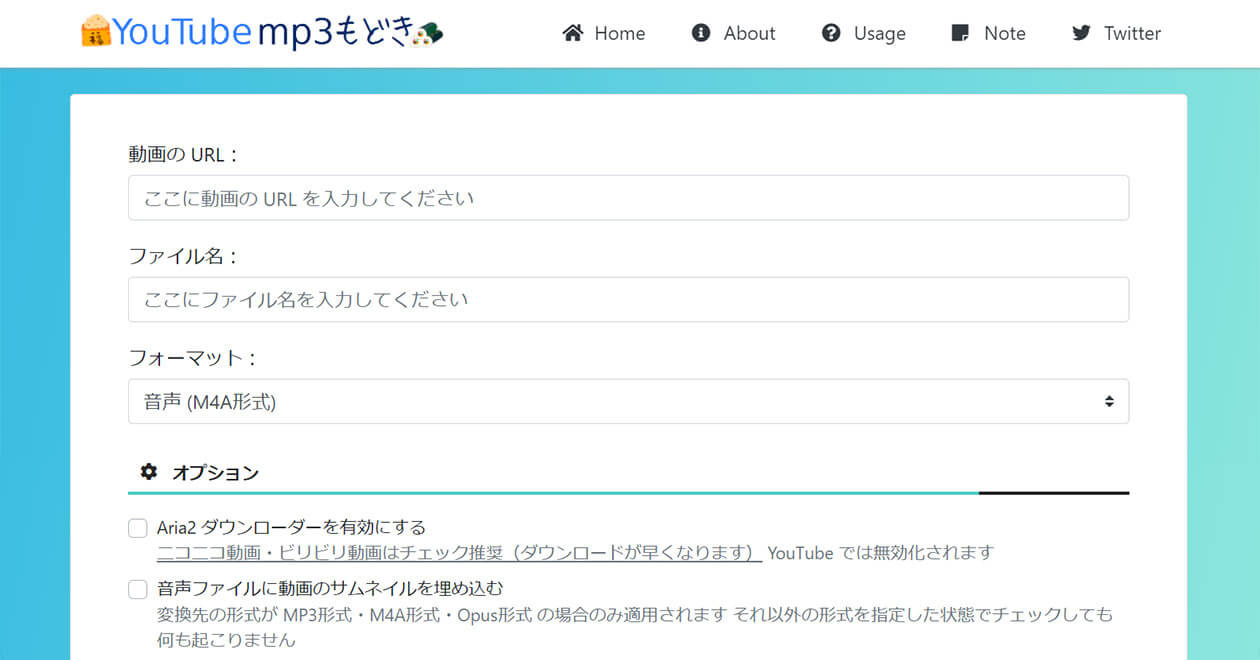This screenshot has height=660, width=1260.
Task: Open the Usage nav item
Action: 864,33
